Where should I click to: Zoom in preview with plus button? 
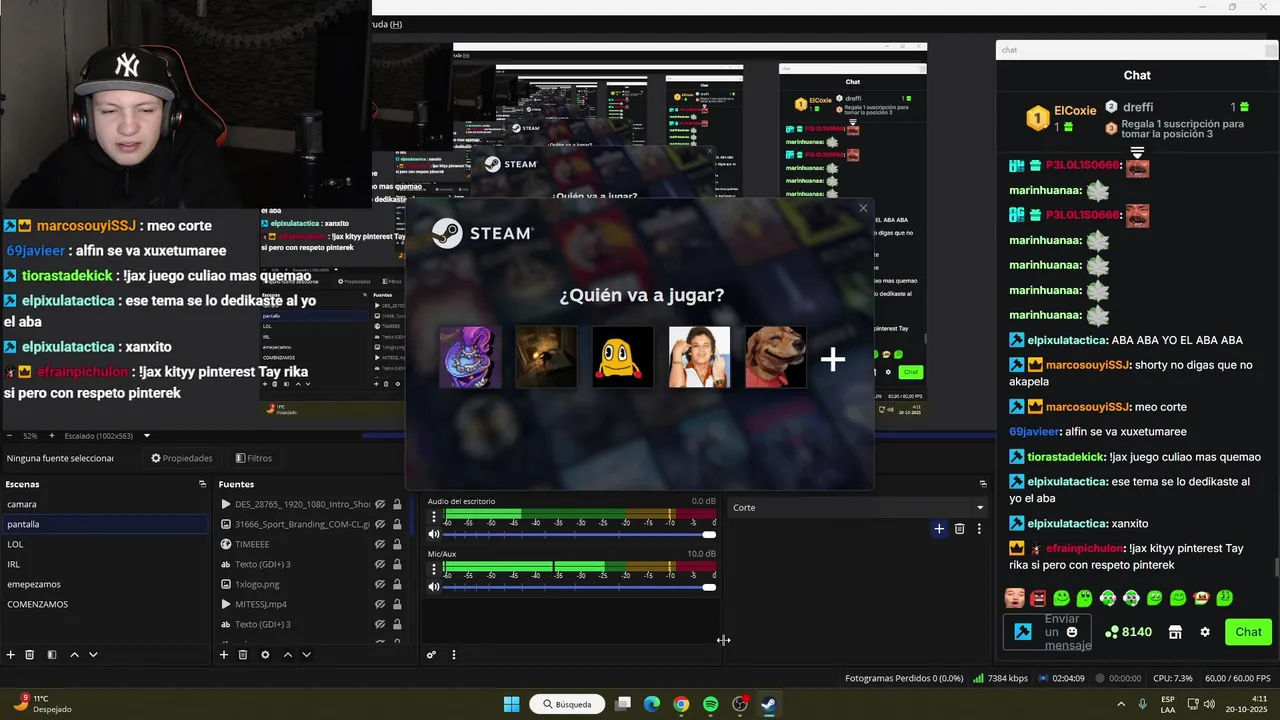[x=52, y=436]
